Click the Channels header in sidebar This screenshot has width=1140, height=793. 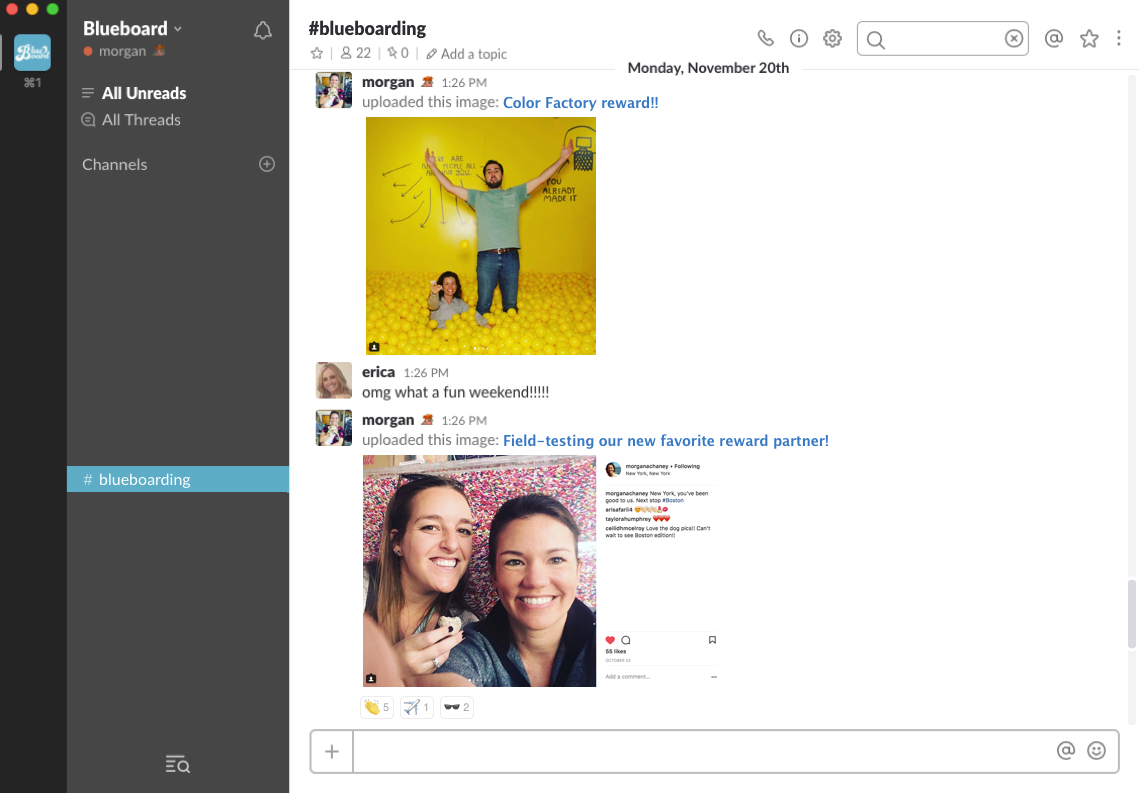tap(114, 164)
